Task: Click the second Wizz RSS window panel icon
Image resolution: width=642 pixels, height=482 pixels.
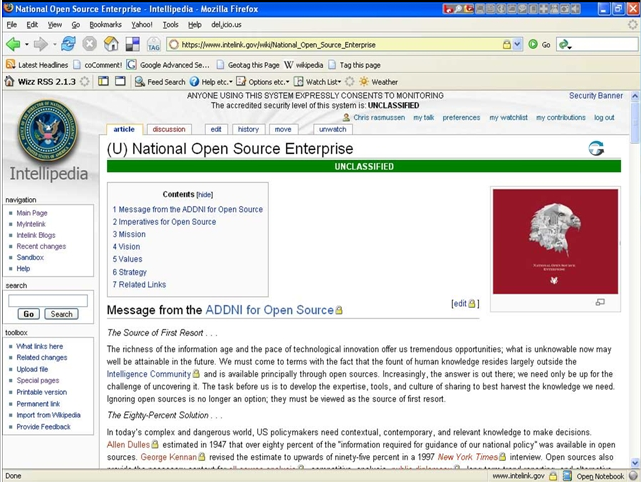Action: 120,81
